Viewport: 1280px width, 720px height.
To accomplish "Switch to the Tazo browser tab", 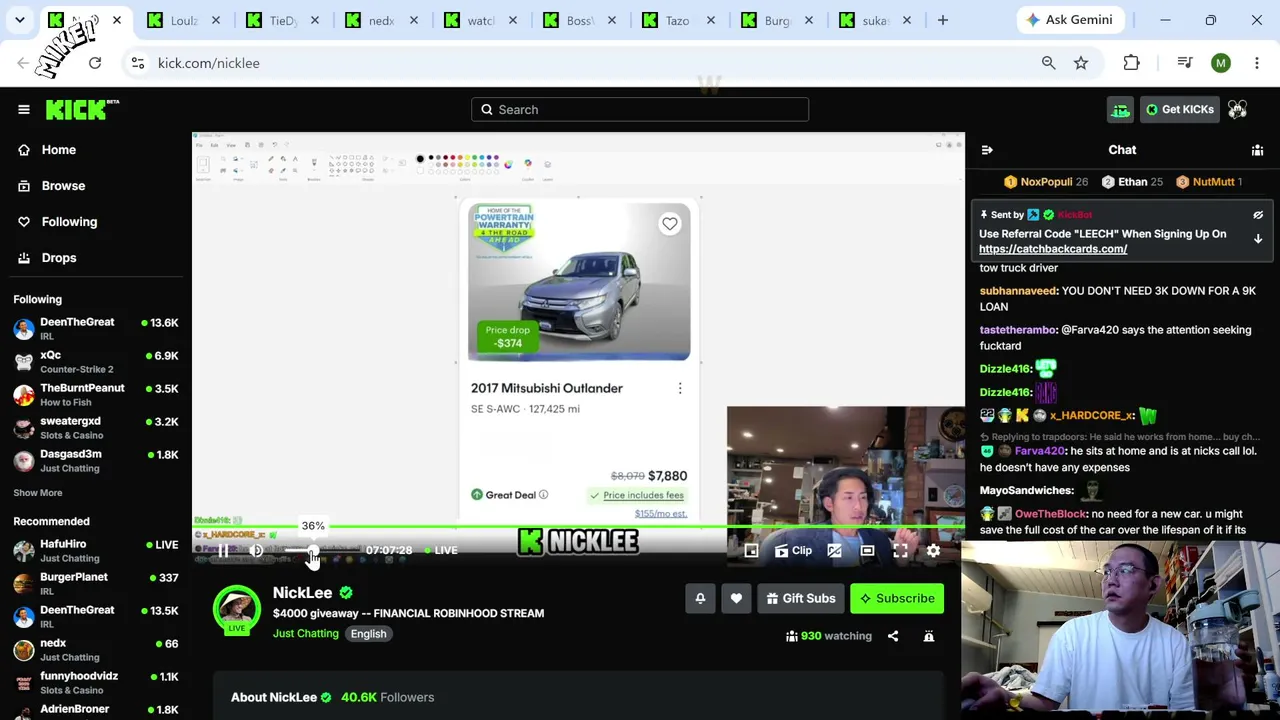I will [x=678, y=20].
